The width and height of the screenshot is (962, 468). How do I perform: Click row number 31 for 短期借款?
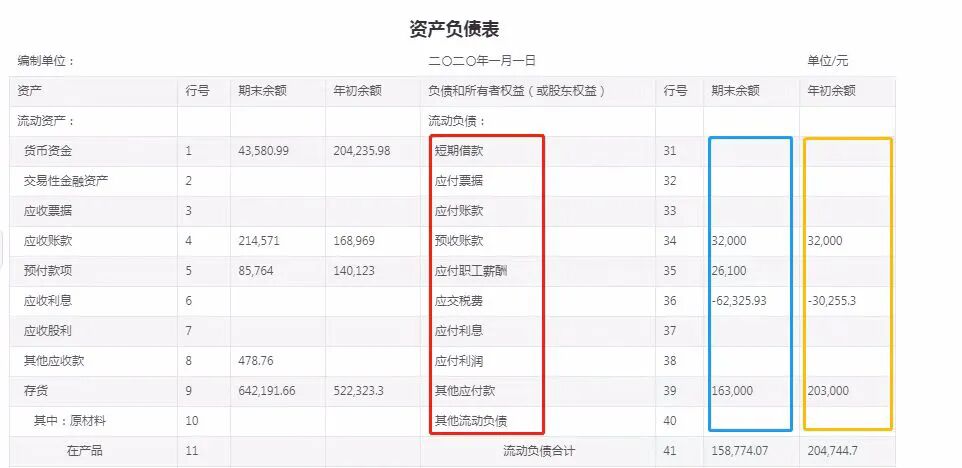[x=669, y=151]
